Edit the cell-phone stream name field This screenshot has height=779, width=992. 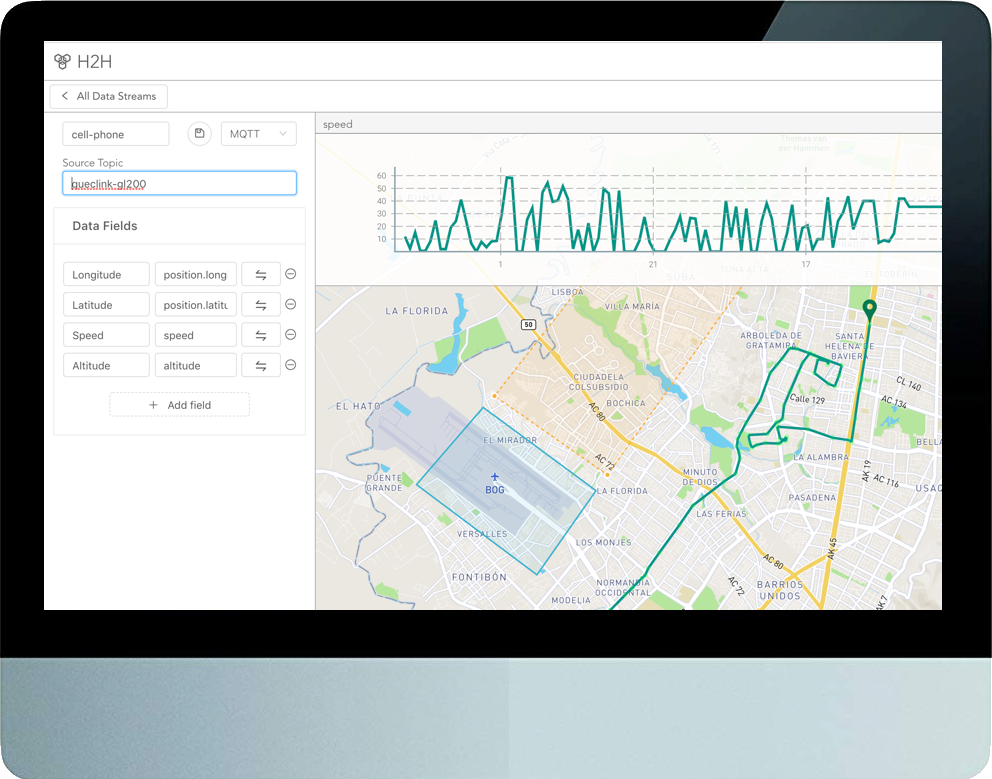coord(116,134)
